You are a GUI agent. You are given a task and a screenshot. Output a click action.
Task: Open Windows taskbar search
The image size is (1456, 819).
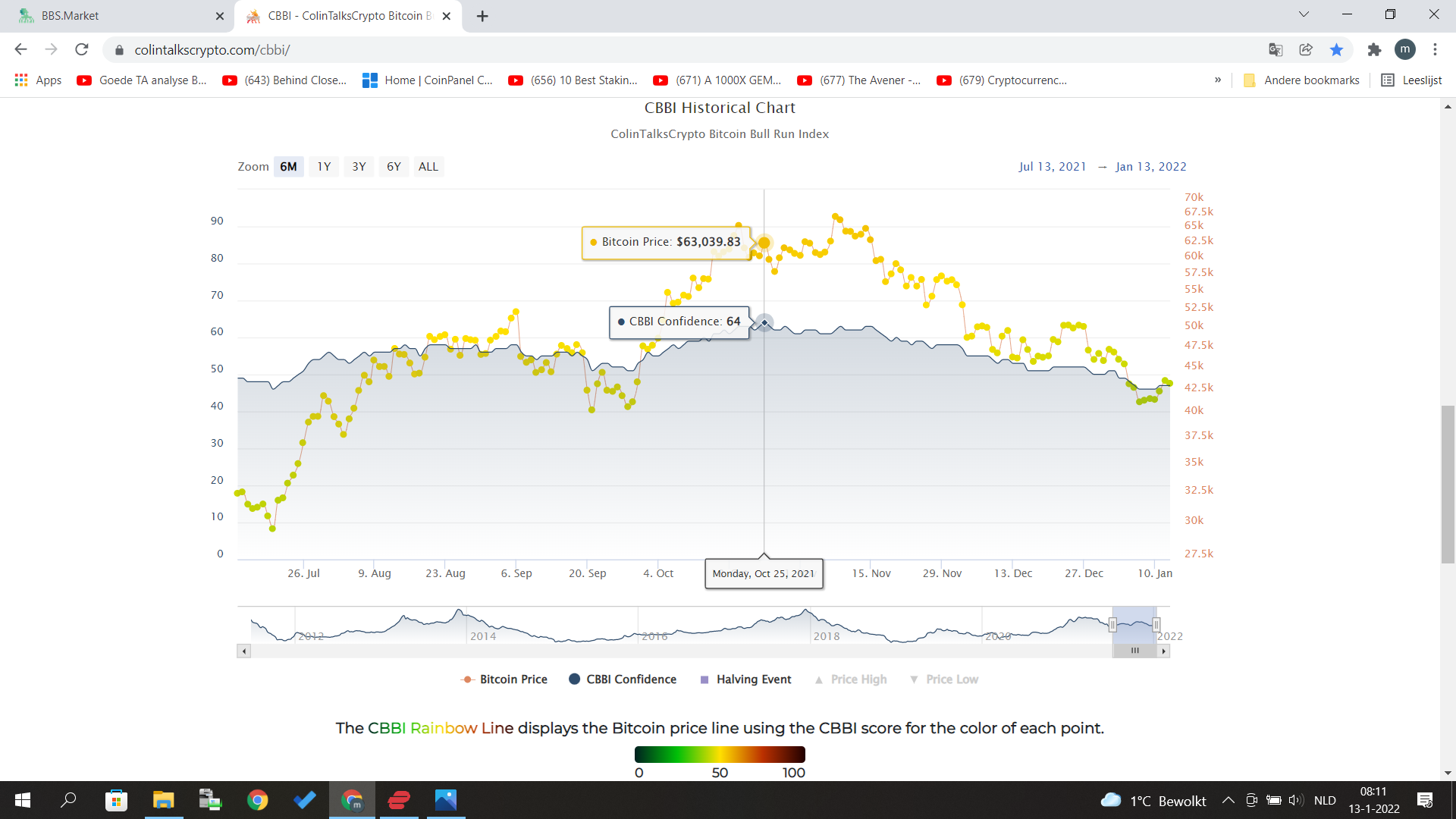point(68,800)
